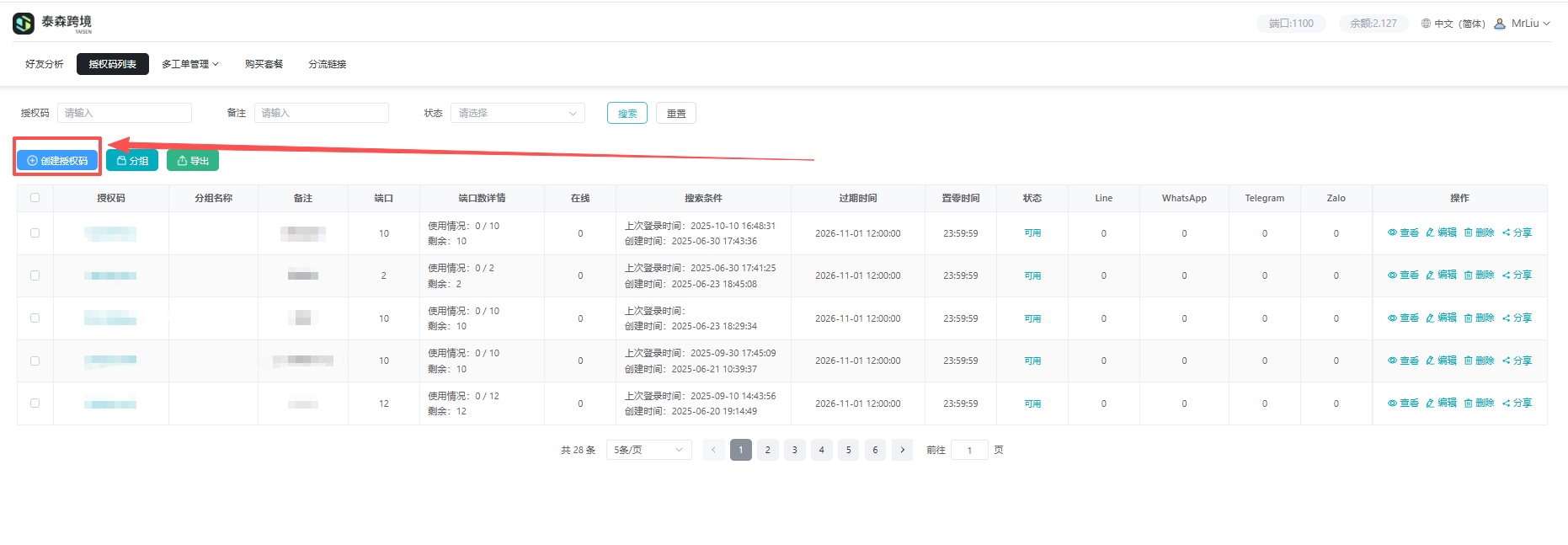Screen dimensions: 1568x545
Task: Open the 状态 status dropdown
Action: 517,113
